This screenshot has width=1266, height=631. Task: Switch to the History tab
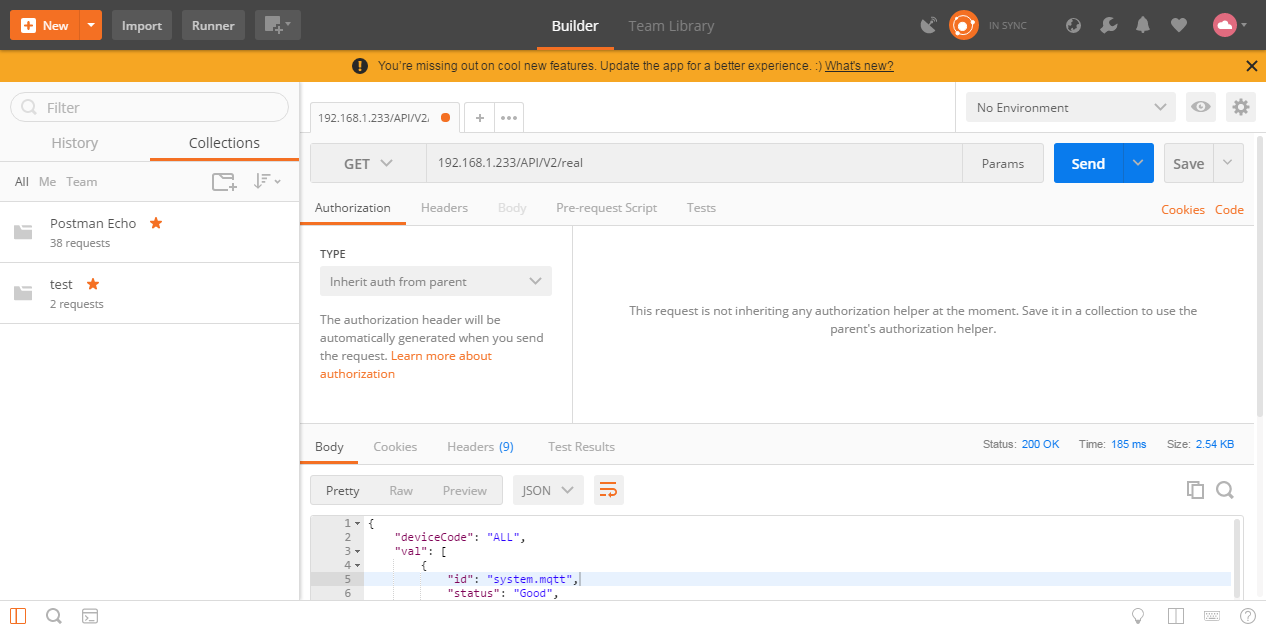[x=75, y=143]
